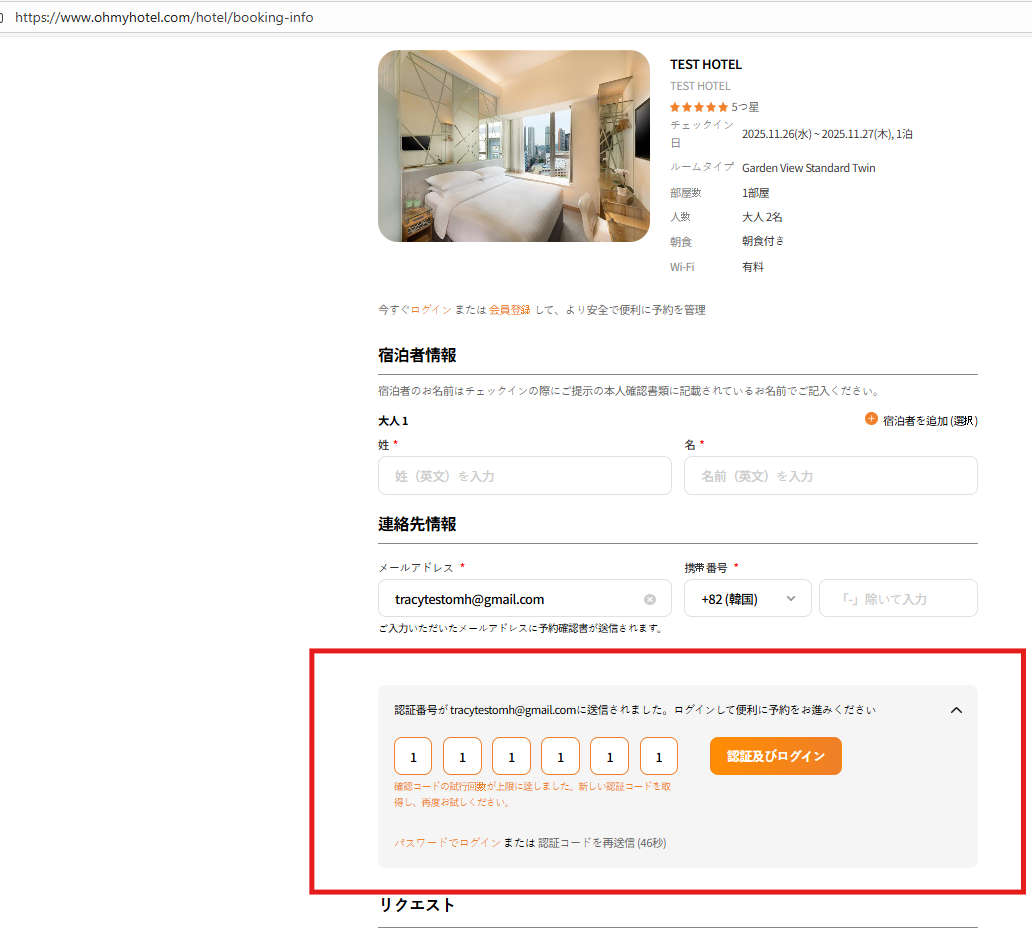The height and width of the screenshot is (935, 1032).
Task: Open the 会員登録 sign-up link
Action: 509,310
